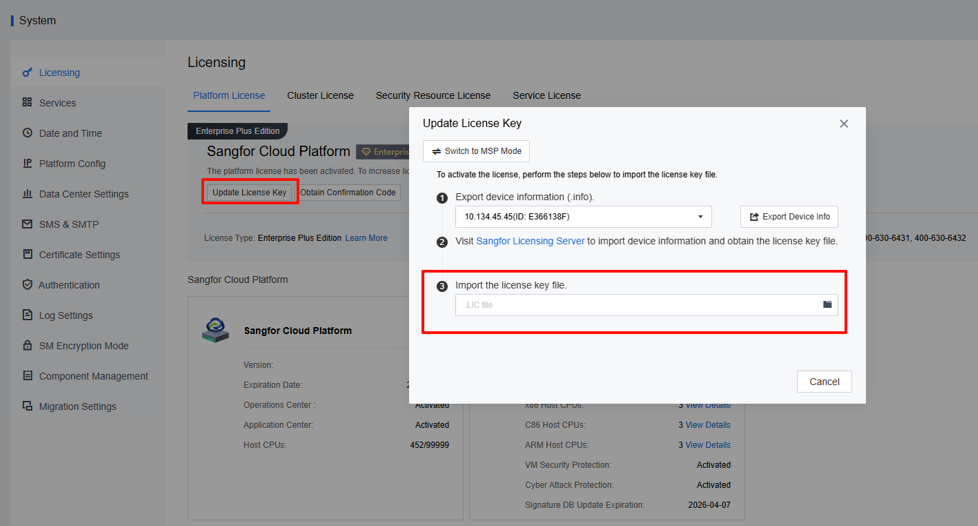
Task: Click the Log Settings document icon
Action: click(27, 315)
